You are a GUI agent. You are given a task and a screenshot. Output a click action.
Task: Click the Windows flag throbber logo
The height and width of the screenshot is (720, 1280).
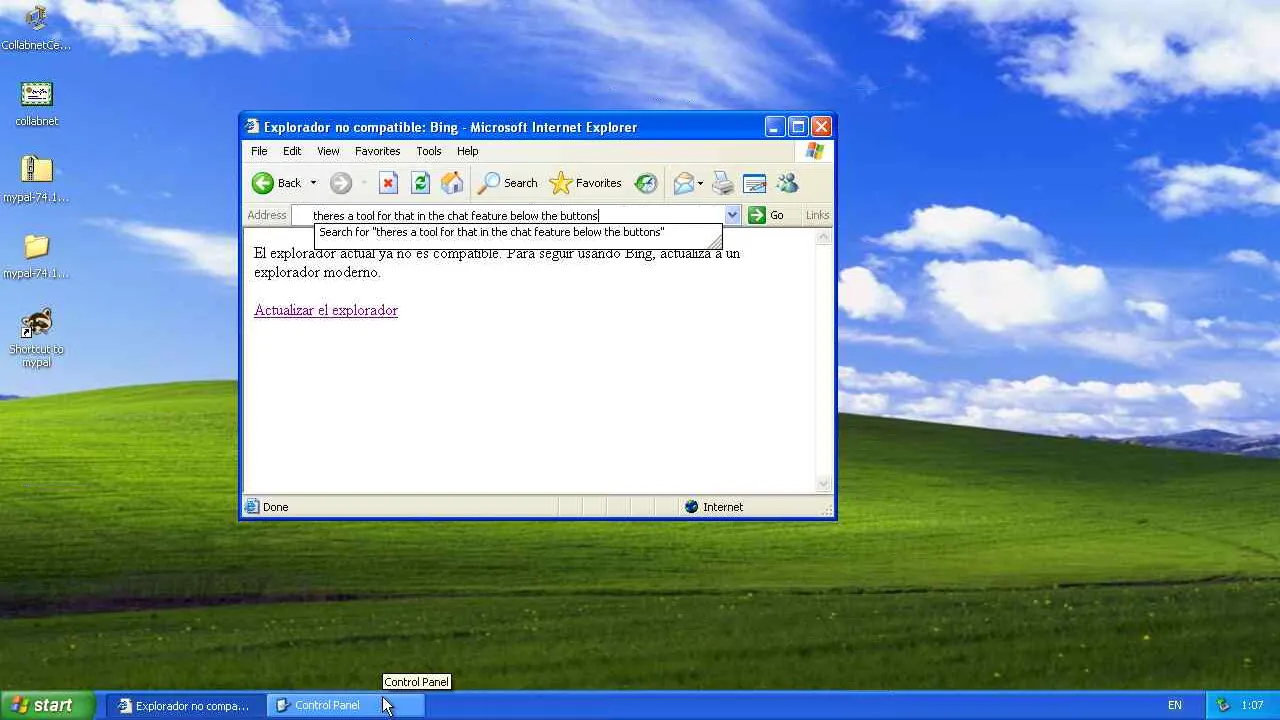pyautogui.click(x=815, y=151)
